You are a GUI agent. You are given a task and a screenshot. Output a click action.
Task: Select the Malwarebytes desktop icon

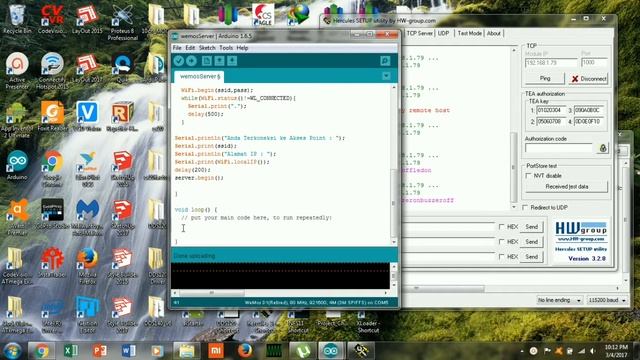[87, 217]
